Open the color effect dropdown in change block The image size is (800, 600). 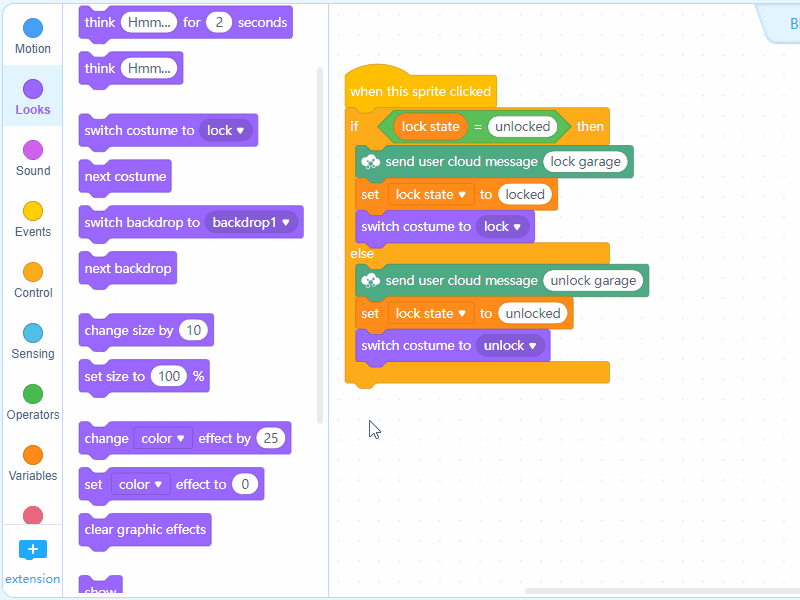165,438
